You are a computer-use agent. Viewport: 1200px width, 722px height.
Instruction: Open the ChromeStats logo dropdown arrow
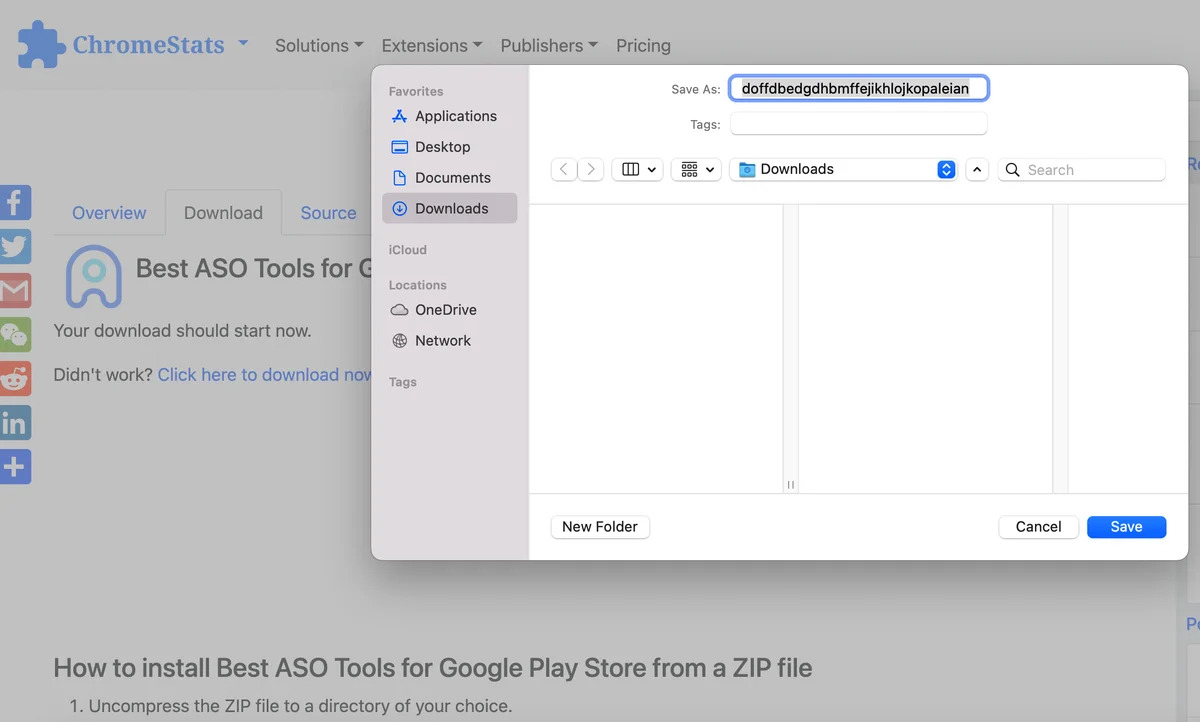tap(243, 45)
